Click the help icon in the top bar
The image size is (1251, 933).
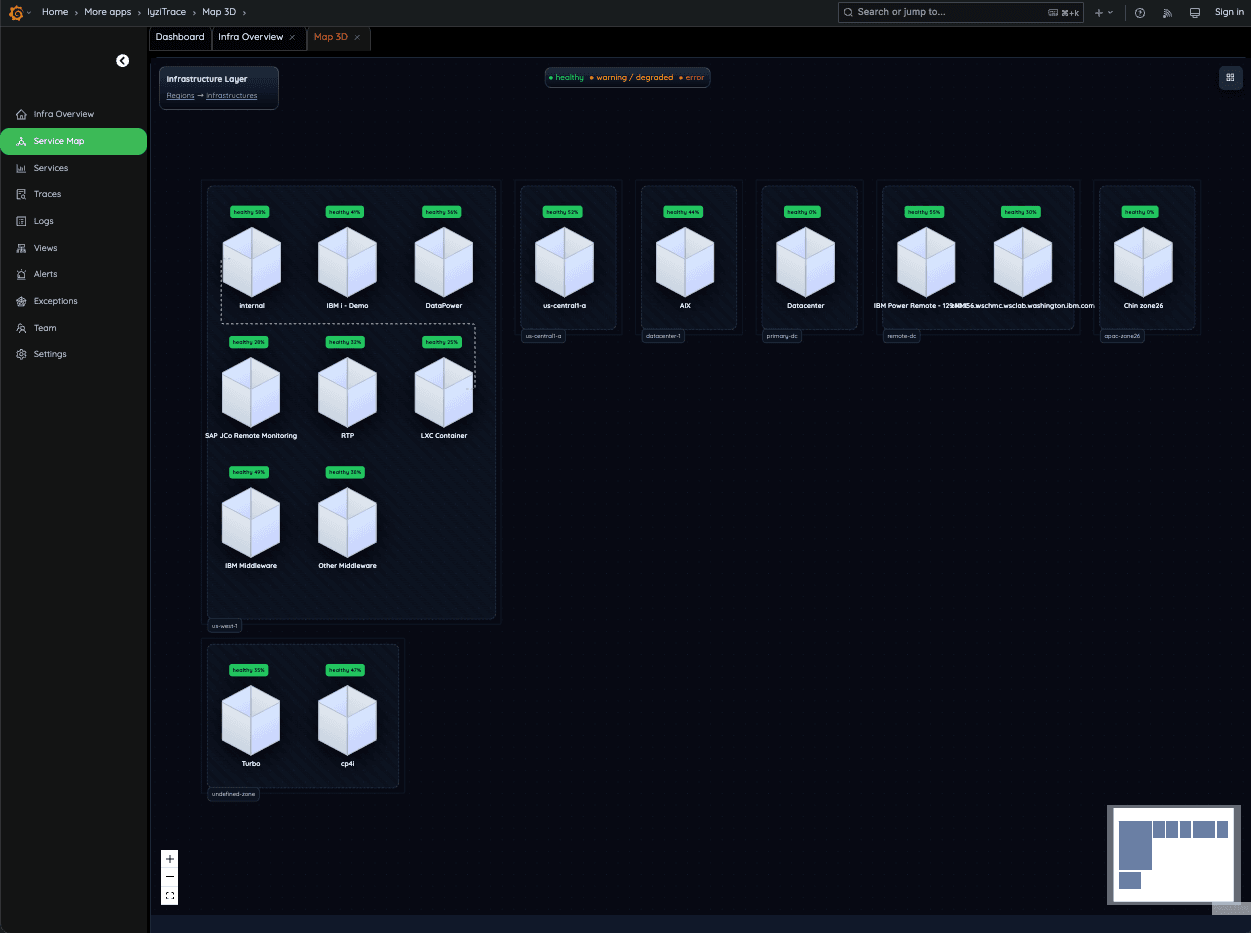pos(1139,12)
